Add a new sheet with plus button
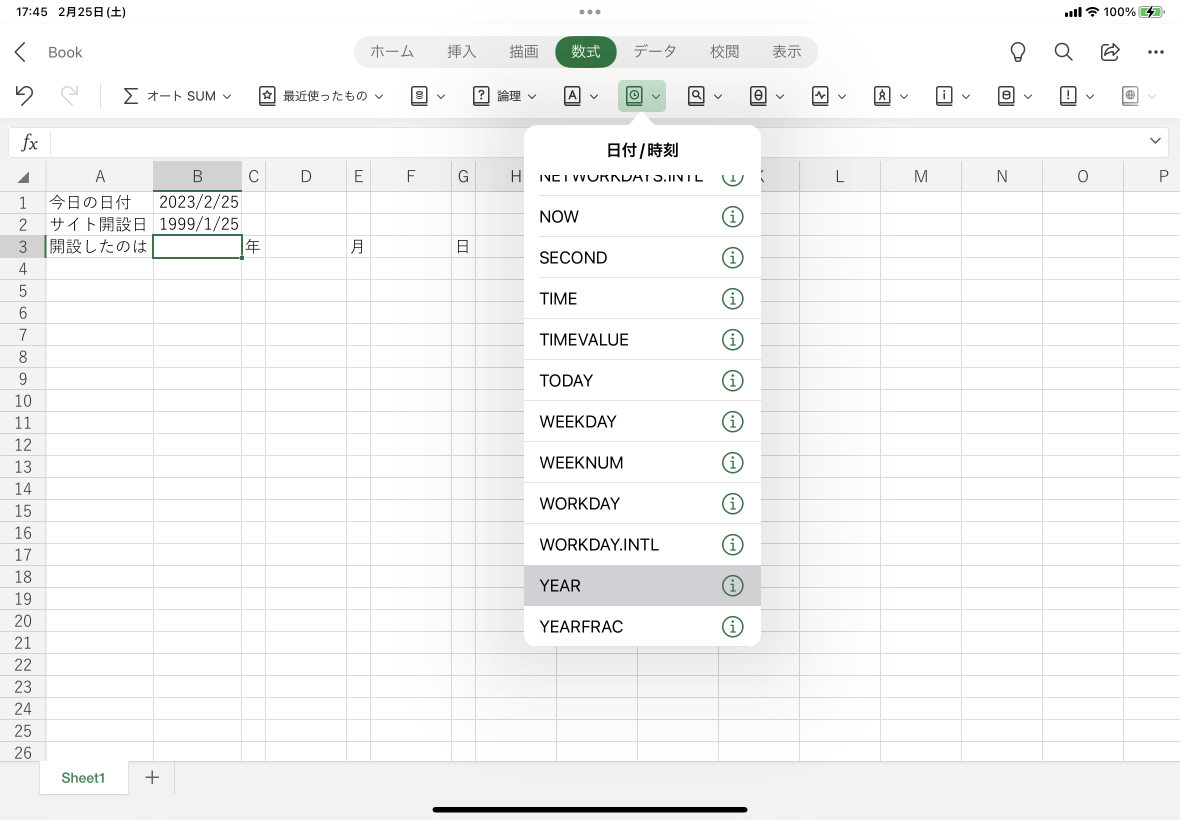Screen dimensions: 1180x820 click(152, 777)
